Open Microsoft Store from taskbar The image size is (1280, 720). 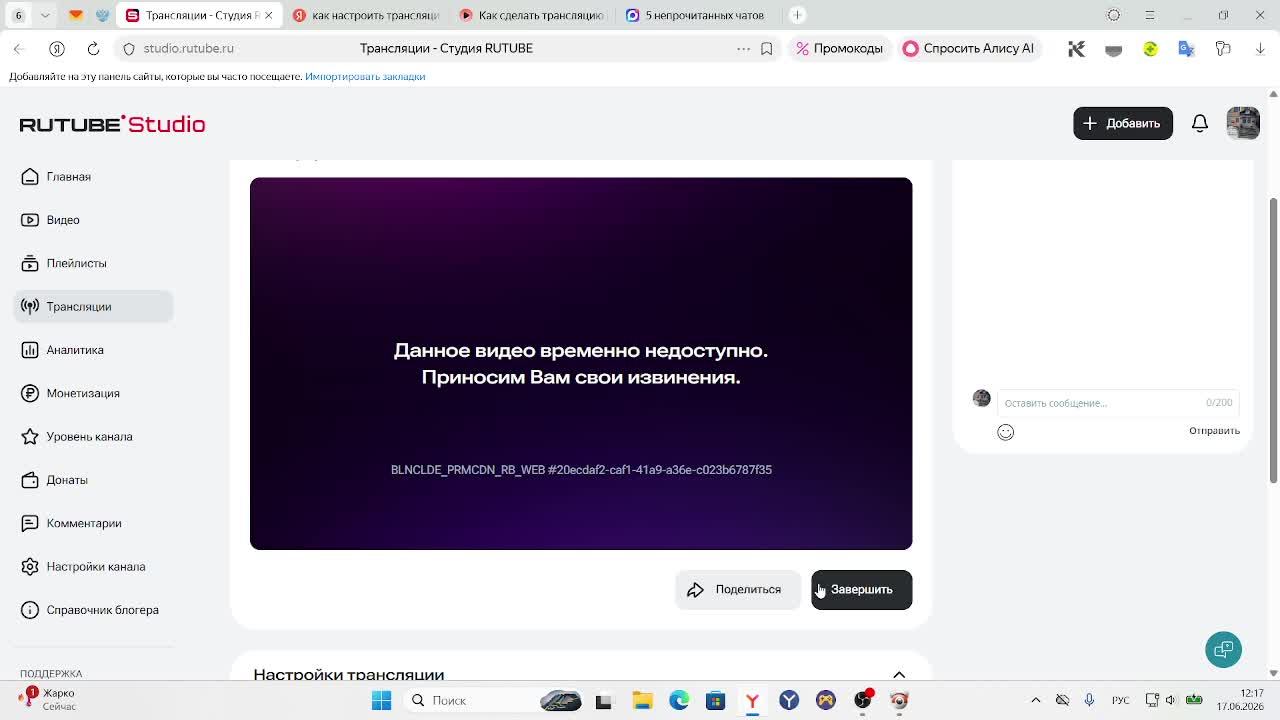point(715,701)
